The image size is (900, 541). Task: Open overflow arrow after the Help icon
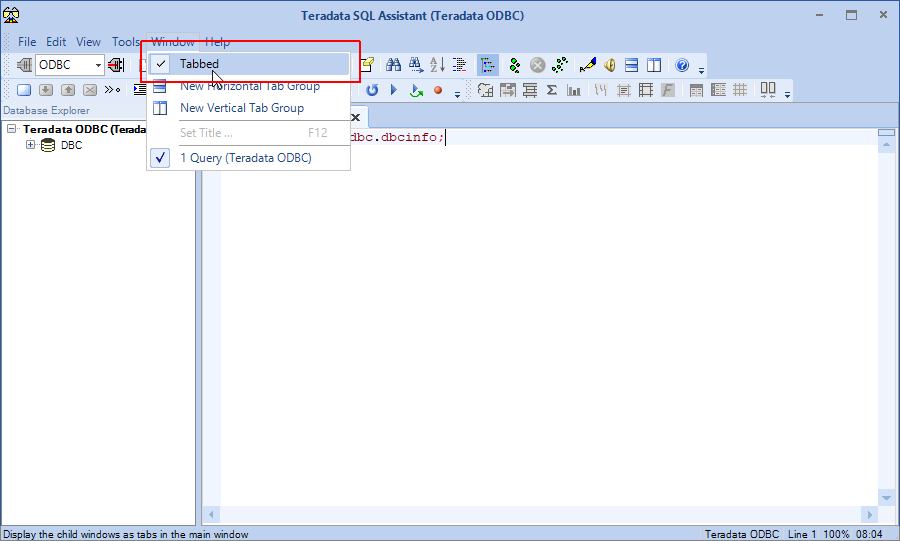pyautogui.click(x=701, y=70)
